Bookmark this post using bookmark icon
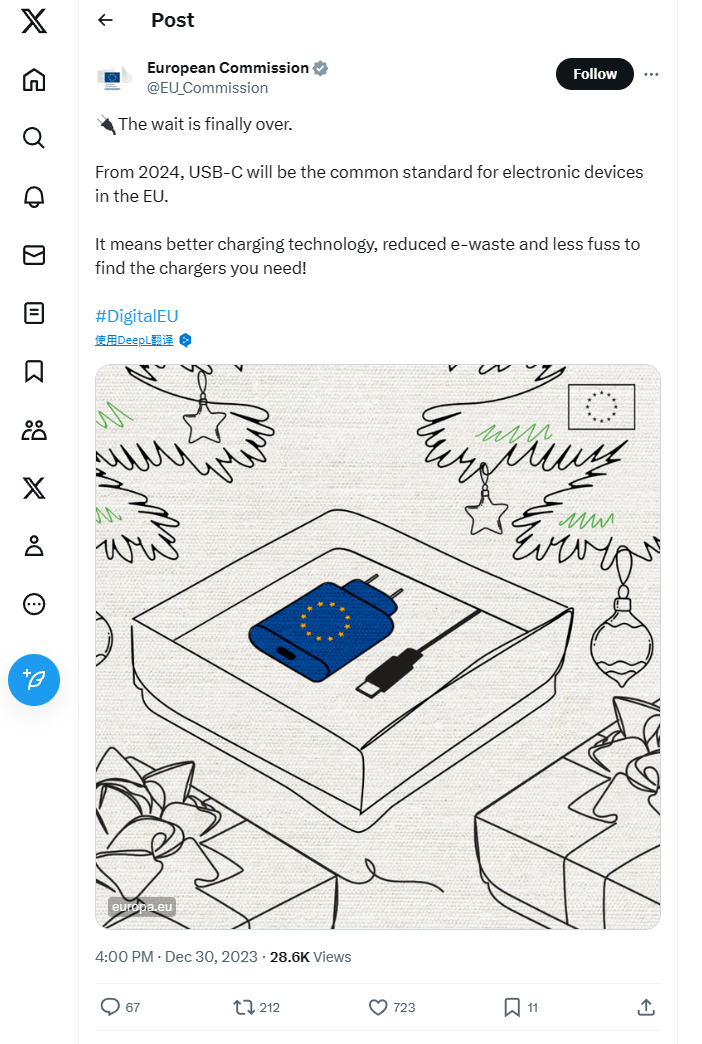Viewport: 702px width, 1044px height. pos(512,1007)
